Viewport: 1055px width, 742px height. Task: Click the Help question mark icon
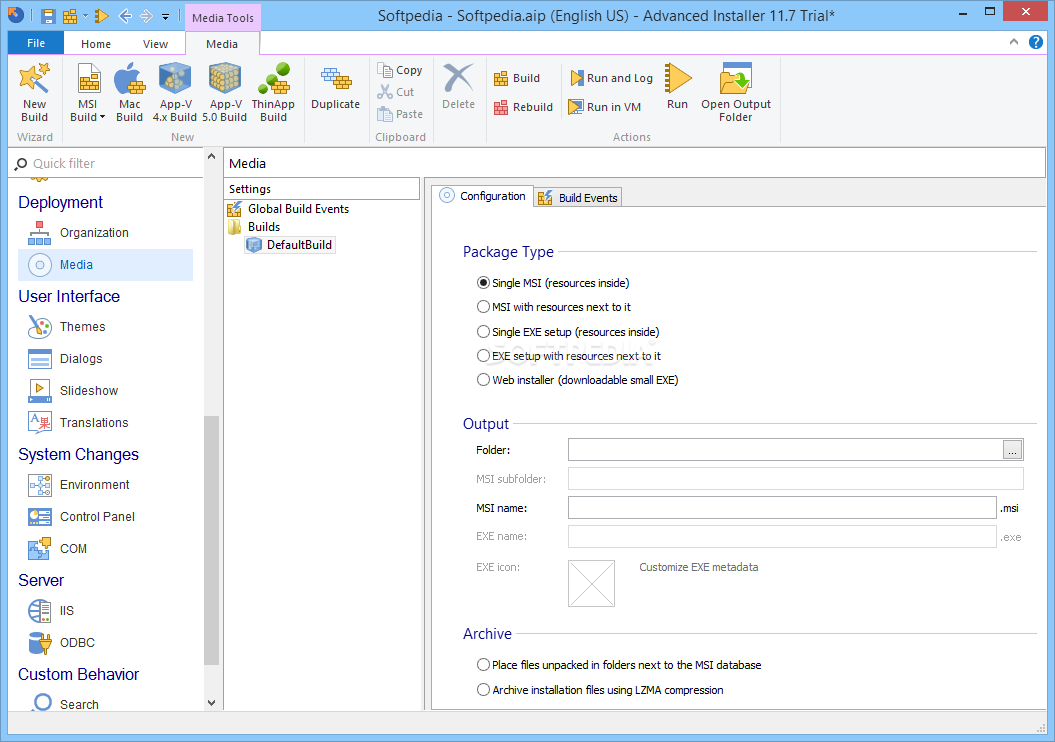[1036, 42]
